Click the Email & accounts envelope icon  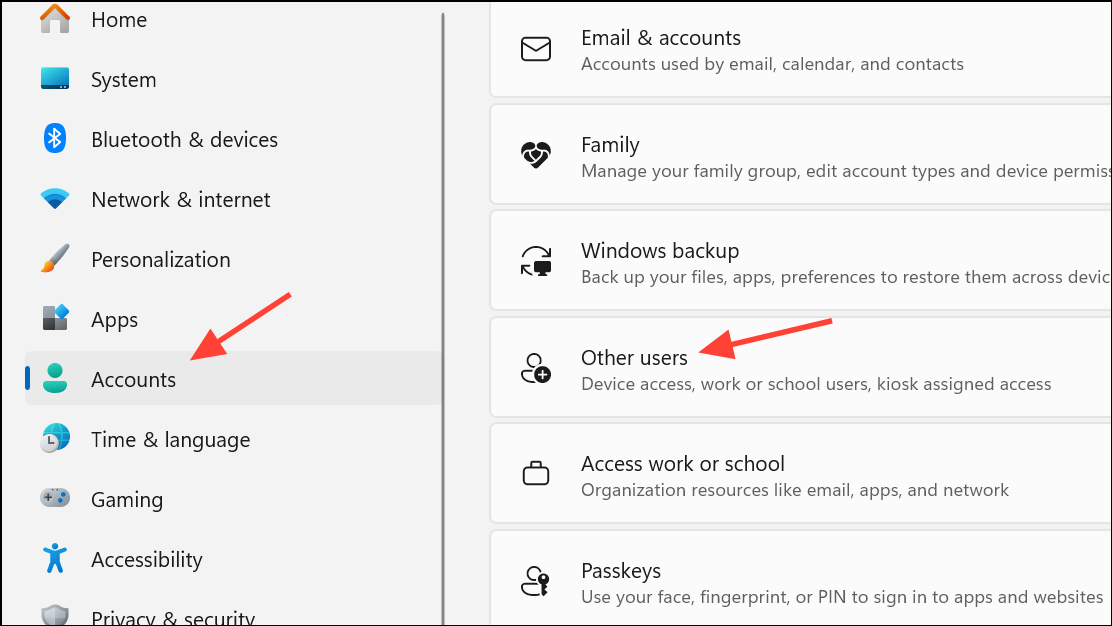tap(535, 49)
